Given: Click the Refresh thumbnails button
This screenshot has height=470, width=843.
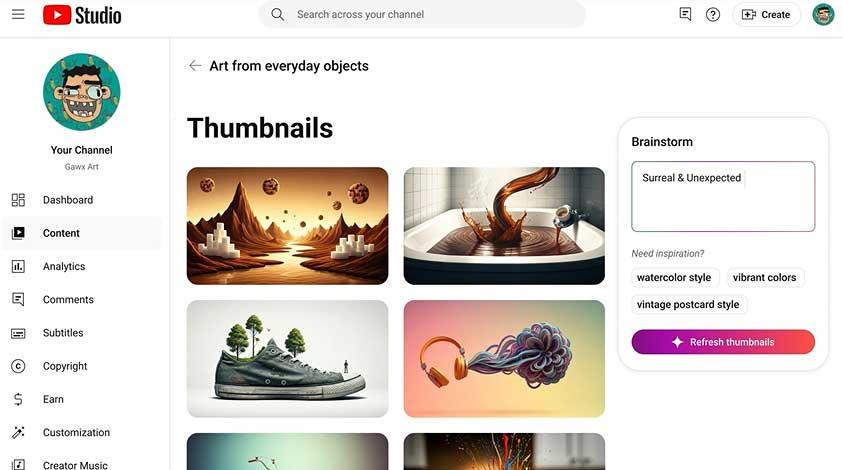Looking at the screenshot, I should (x=723, y=342).
